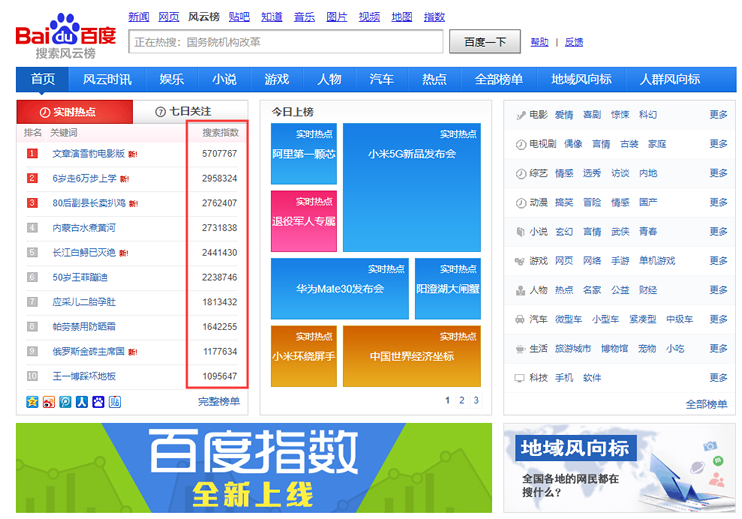Screen dimensions: 742x519
Task: Open the 新闻 link at the top
Action: click(x=139, y=17)
